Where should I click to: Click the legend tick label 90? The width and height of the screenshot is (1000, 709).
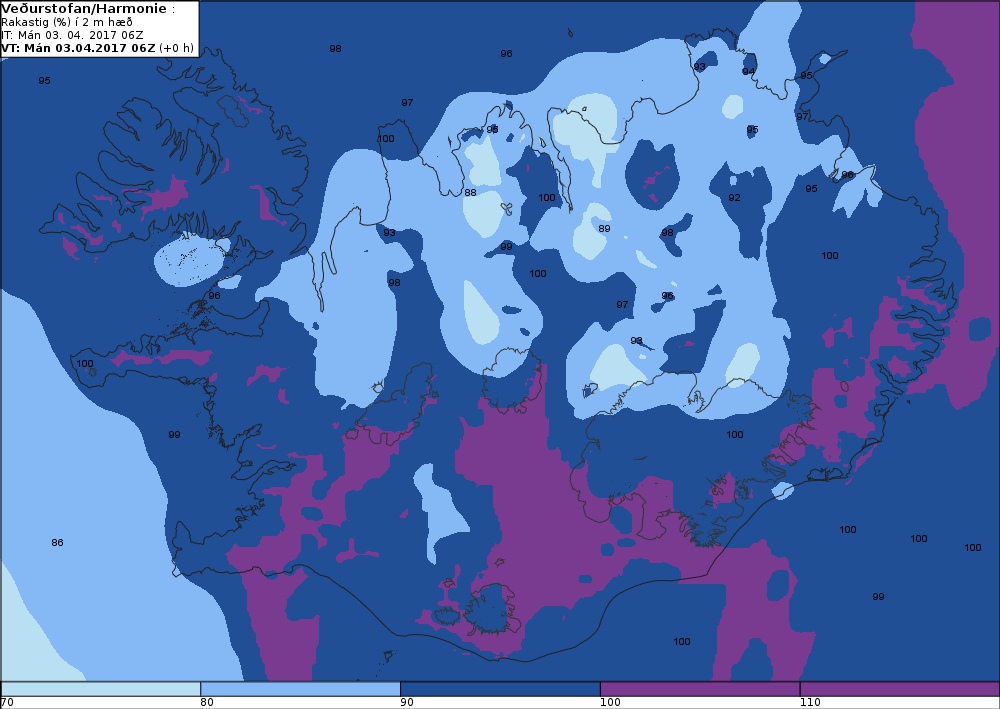point(407,702)
